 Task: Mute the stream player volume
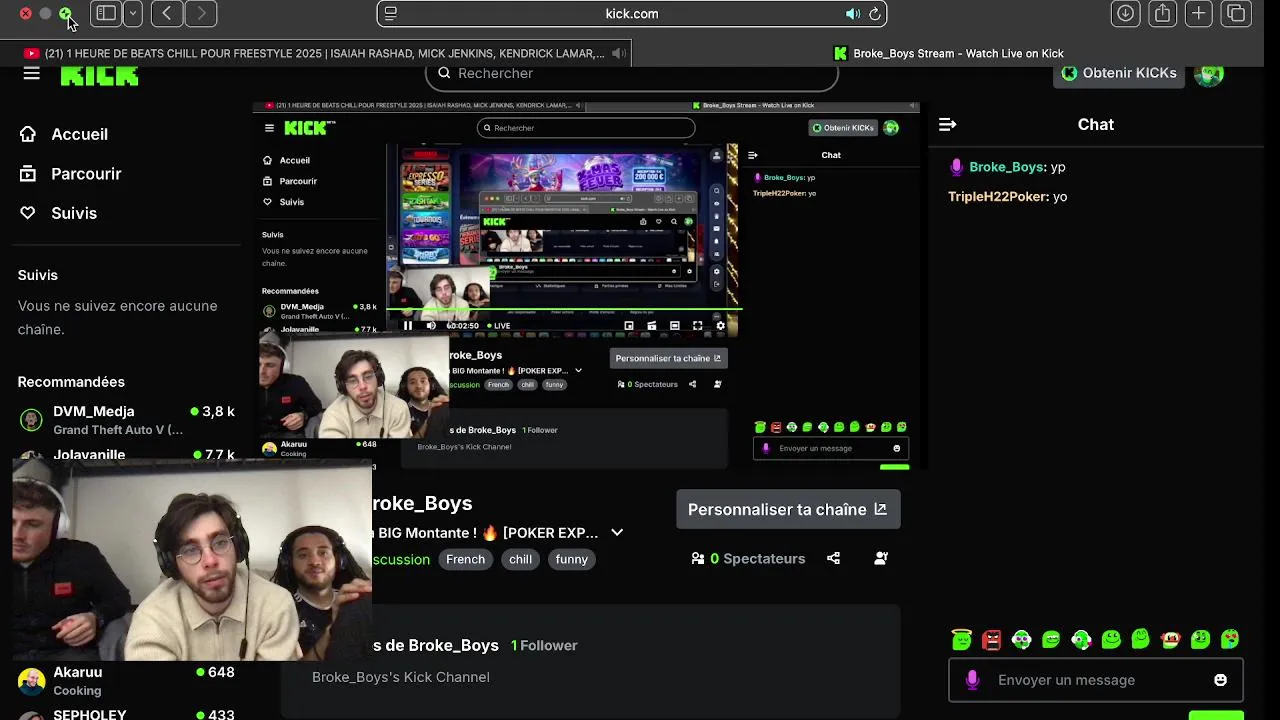pos(431,325)
